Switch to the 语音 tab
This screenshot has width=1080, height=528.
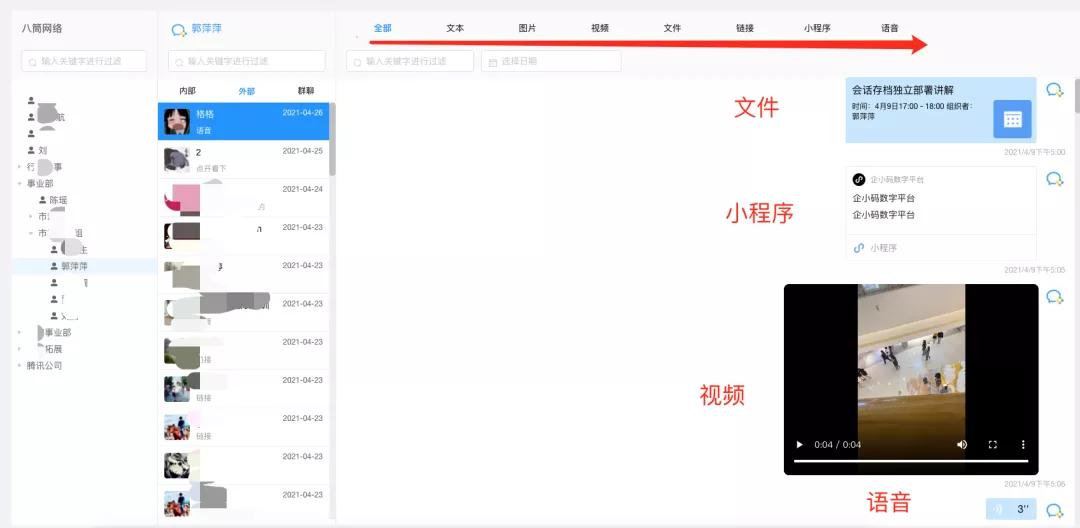point(889,28)
